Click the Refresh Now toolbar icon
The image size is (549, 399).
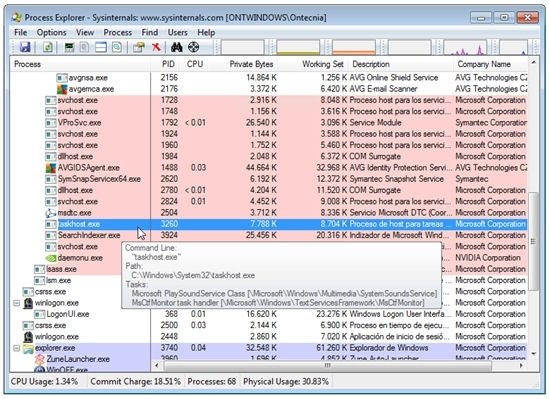click(48, 47)
